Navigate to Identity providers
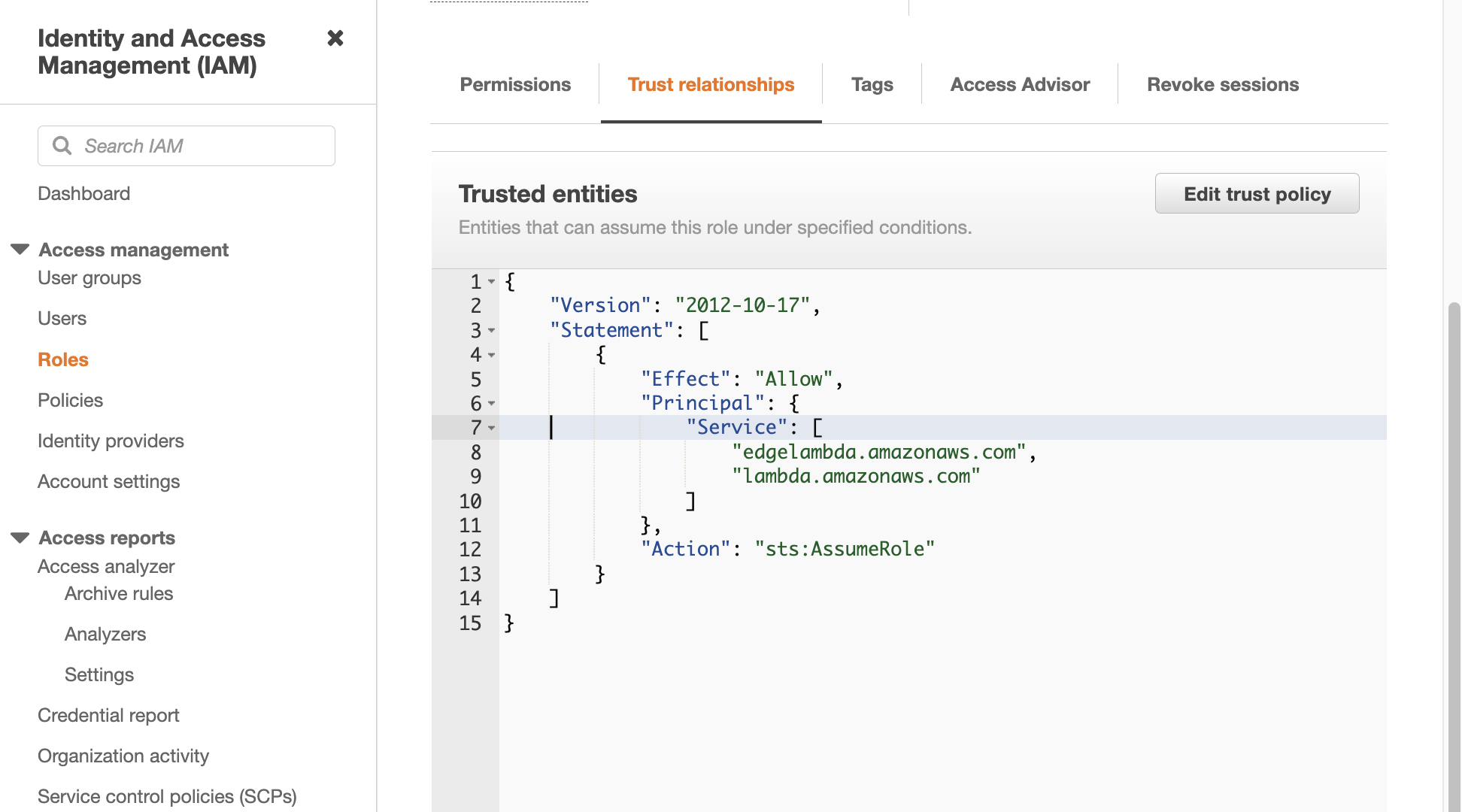Viewport: 1462px width, 812px height. click(111, 441)
